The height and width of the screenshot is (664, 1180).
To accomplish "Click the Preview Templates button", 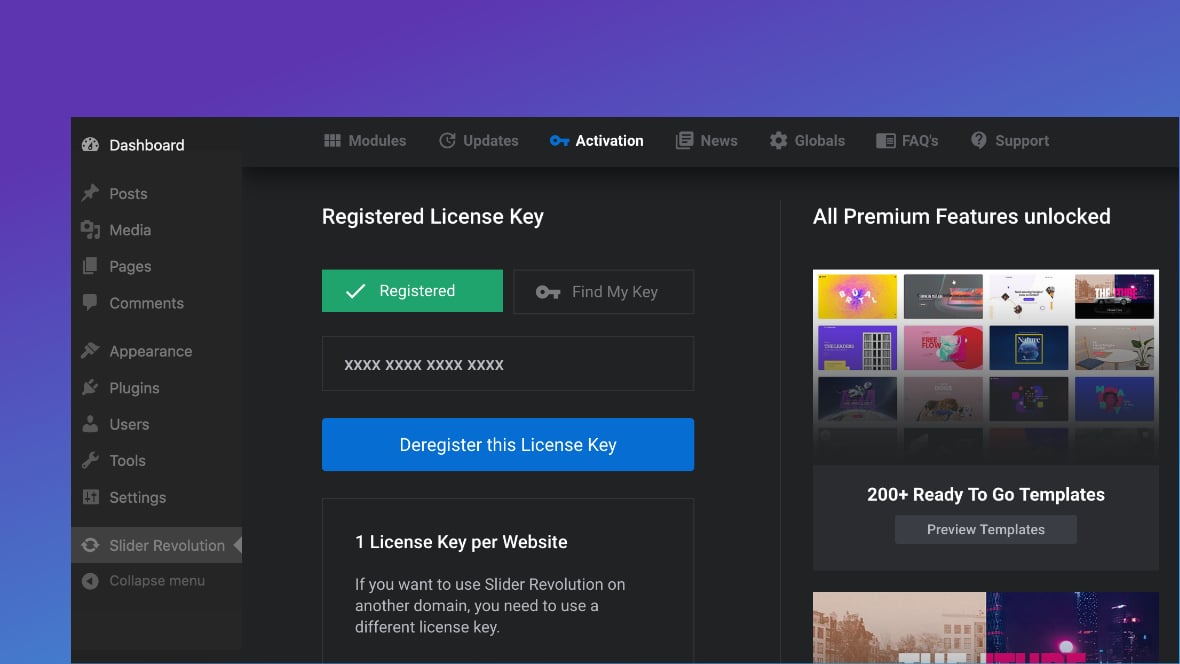I will [985, 529].
